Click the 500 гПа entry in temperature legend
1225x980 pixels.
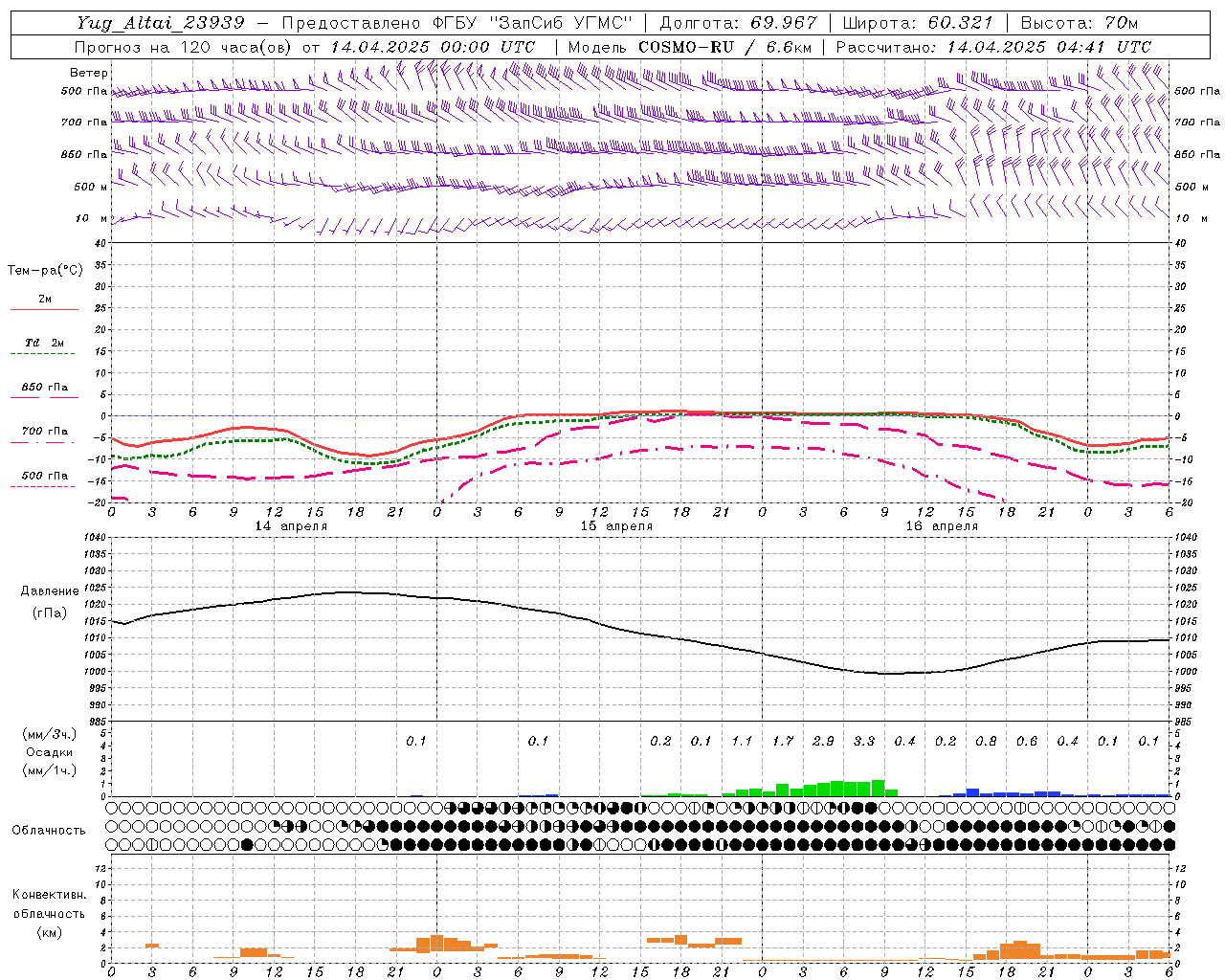pyautogui.click(x=45, y=476)
